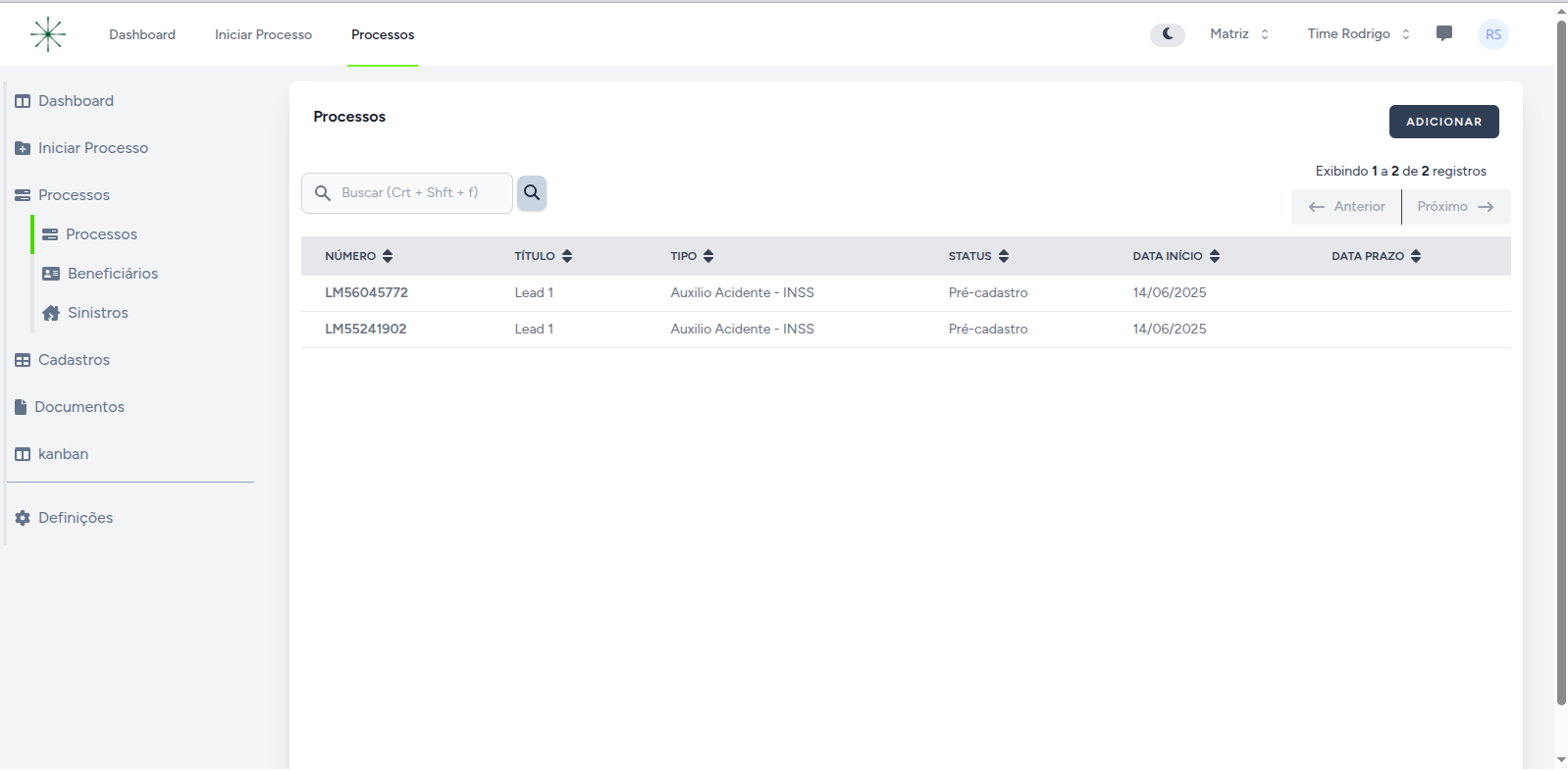Open Iniciar Processo tab in top navigation
This screenshot has width=1568, height=770.
(x=264, y=34)
